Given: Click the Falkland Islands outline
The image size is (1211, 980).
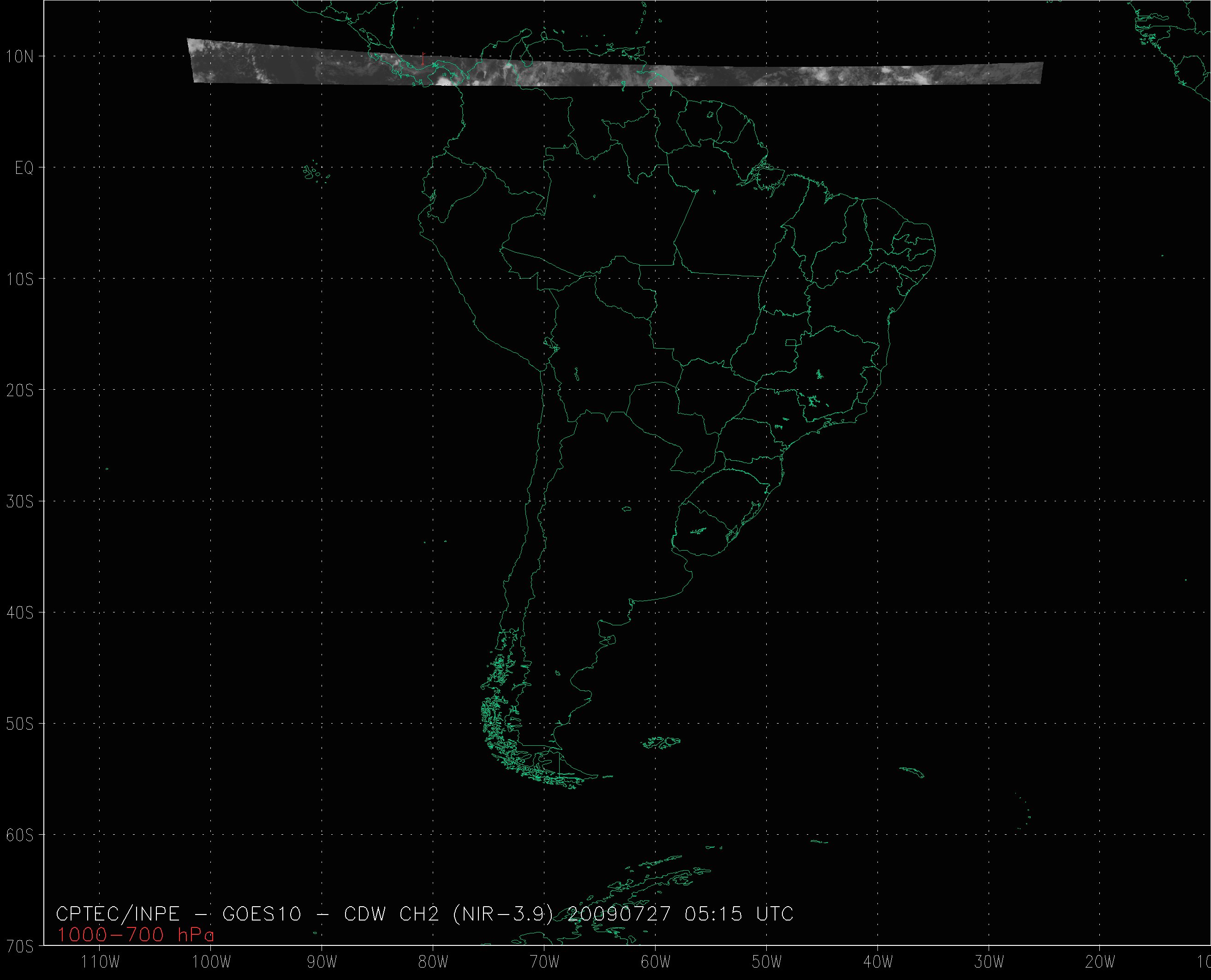Looking at the screenshot, I should [x=662, y=743].
